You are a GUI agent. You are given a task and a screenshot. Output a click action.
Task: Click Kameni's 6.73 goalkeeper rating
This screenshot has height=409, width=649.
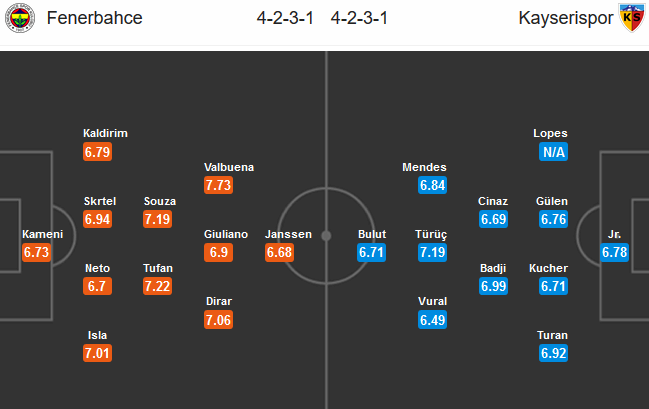(x=36, y=252)
